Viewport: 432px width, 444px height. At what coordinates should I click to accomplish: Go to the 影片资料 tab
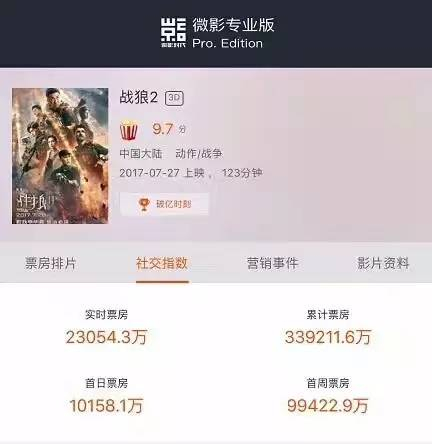[383, 263]
